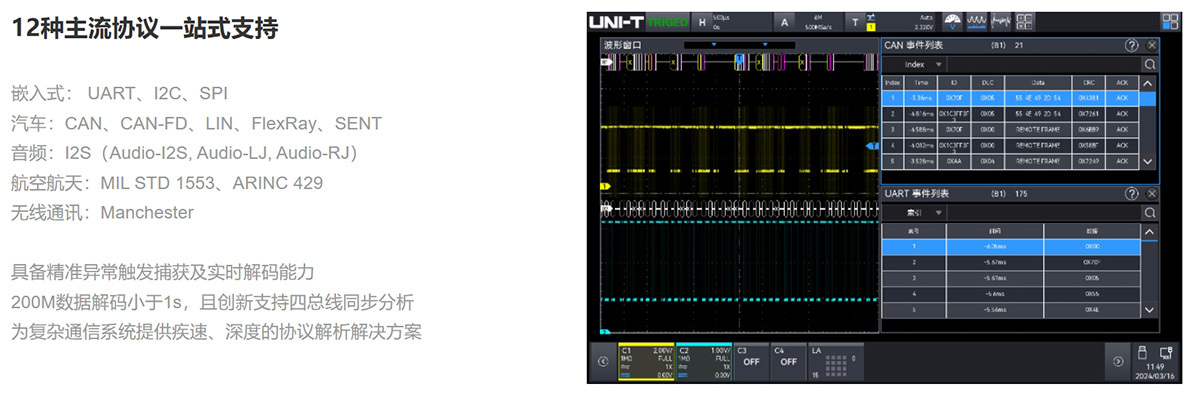Click the down chevron in CAN event list
The width and height of the screenshot is (1200, 395).
click(1148, 161)
